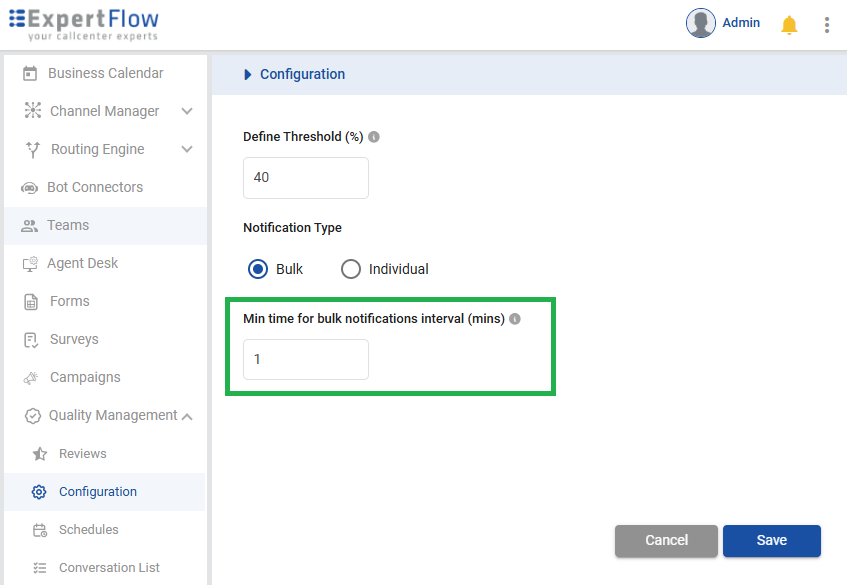Open the Reviews menu item
The width and height of the screenshot is (847, 588).
(82, 454)
